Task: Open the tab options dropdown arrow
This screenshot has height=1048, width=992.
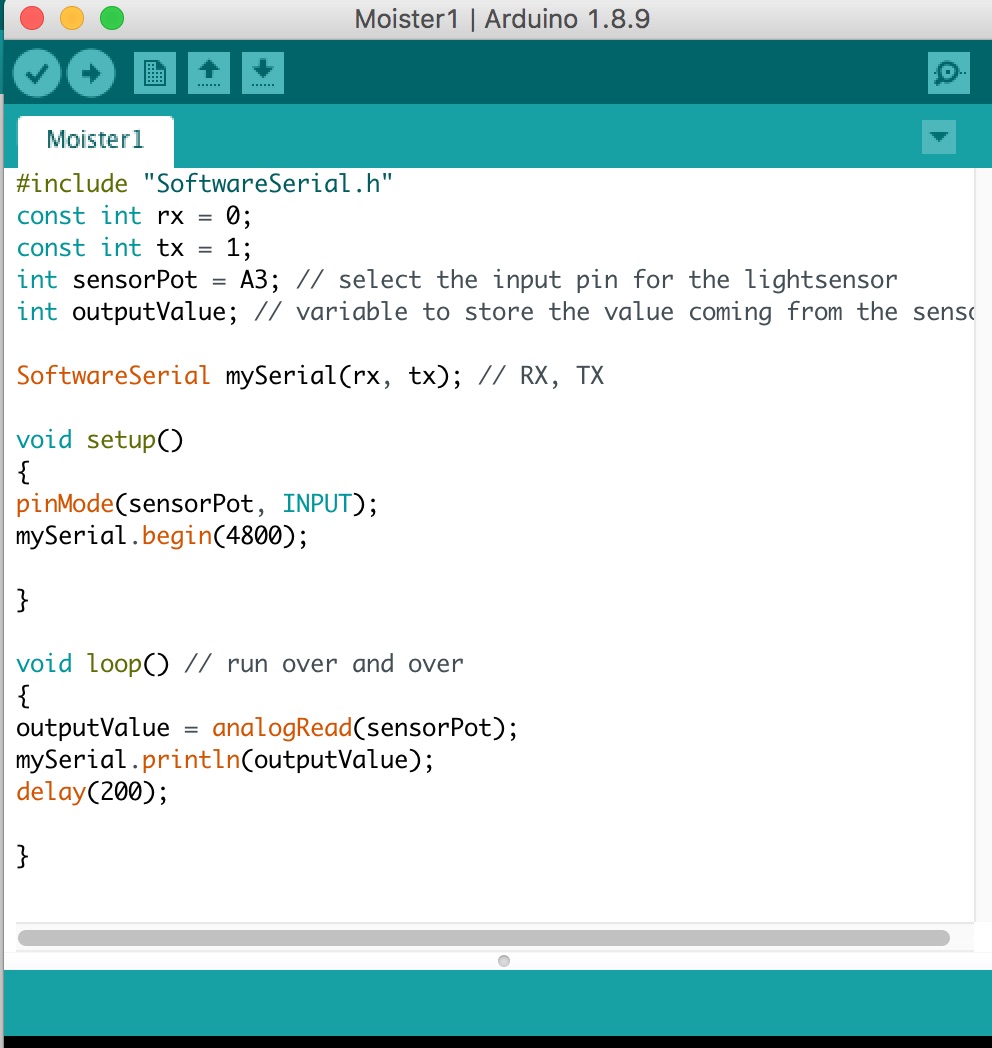Action: point(939,137)
